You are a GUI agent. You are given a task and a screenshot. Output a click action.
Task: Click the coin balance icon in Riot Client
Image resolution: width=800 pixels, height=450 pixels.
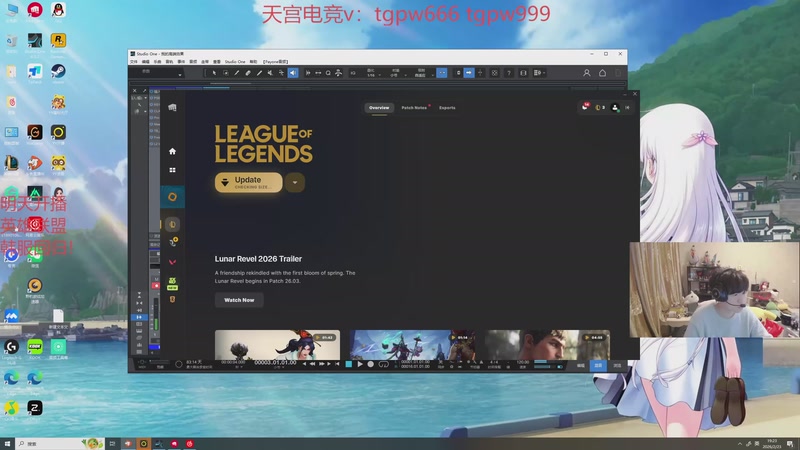pos(600,108)
